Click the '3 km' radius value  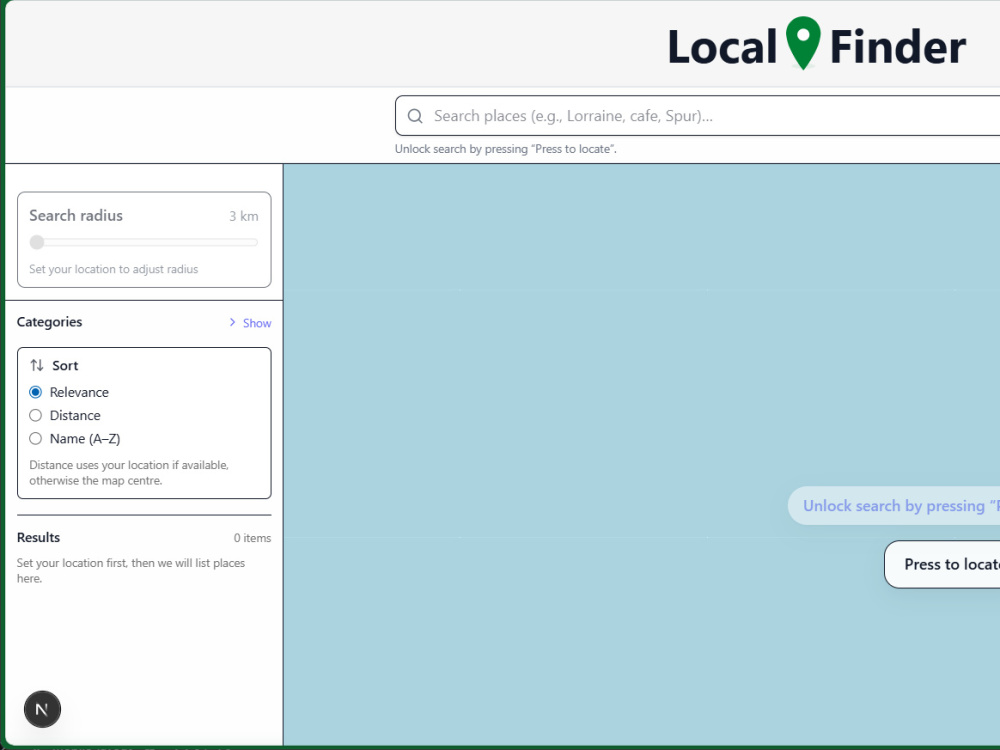[244, 216]
